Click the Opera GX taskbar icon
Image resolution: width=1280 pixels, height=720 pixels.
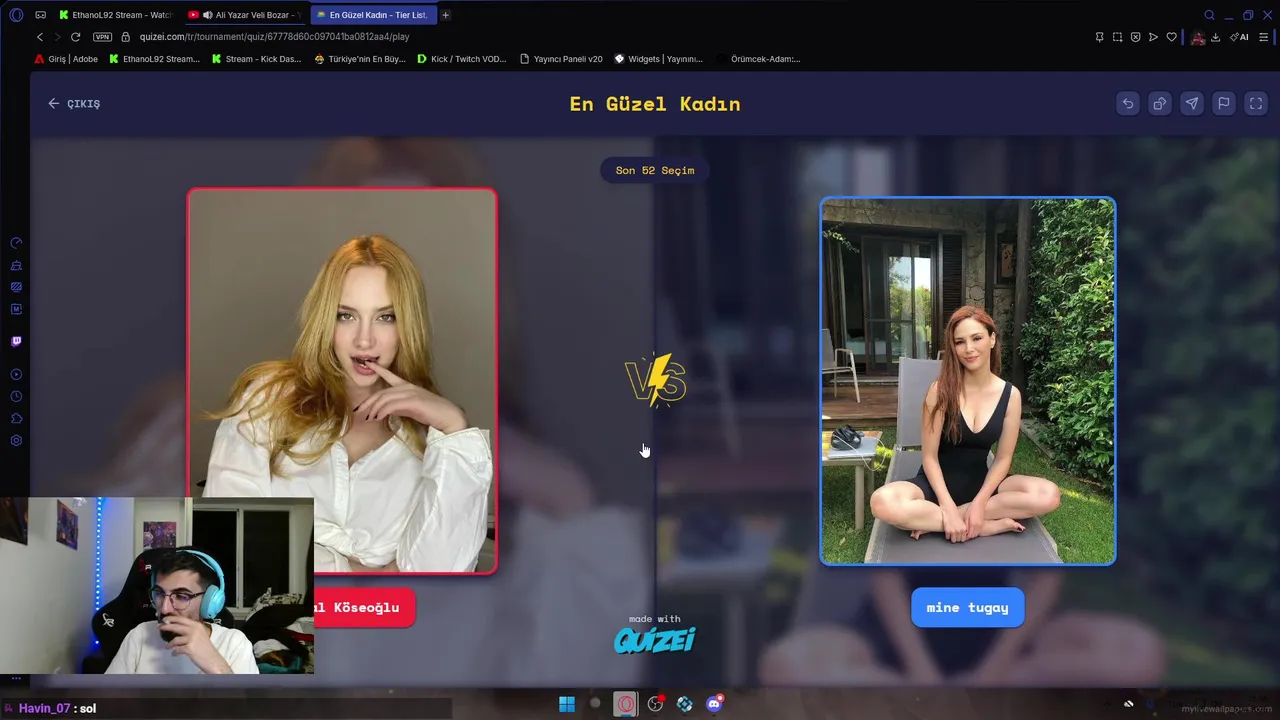tap(625, 704)
